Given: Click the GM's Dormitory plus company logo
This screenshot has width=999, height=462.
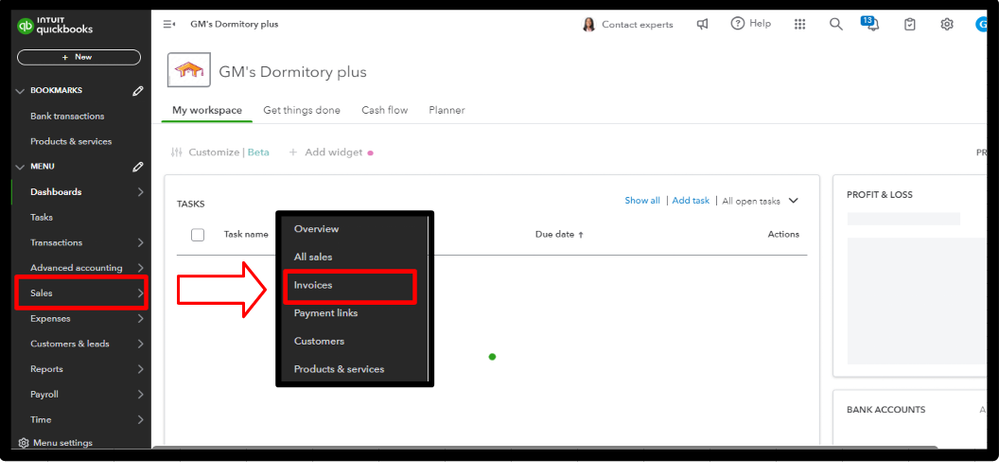Looking at the screenshot, I should point(189,70).
